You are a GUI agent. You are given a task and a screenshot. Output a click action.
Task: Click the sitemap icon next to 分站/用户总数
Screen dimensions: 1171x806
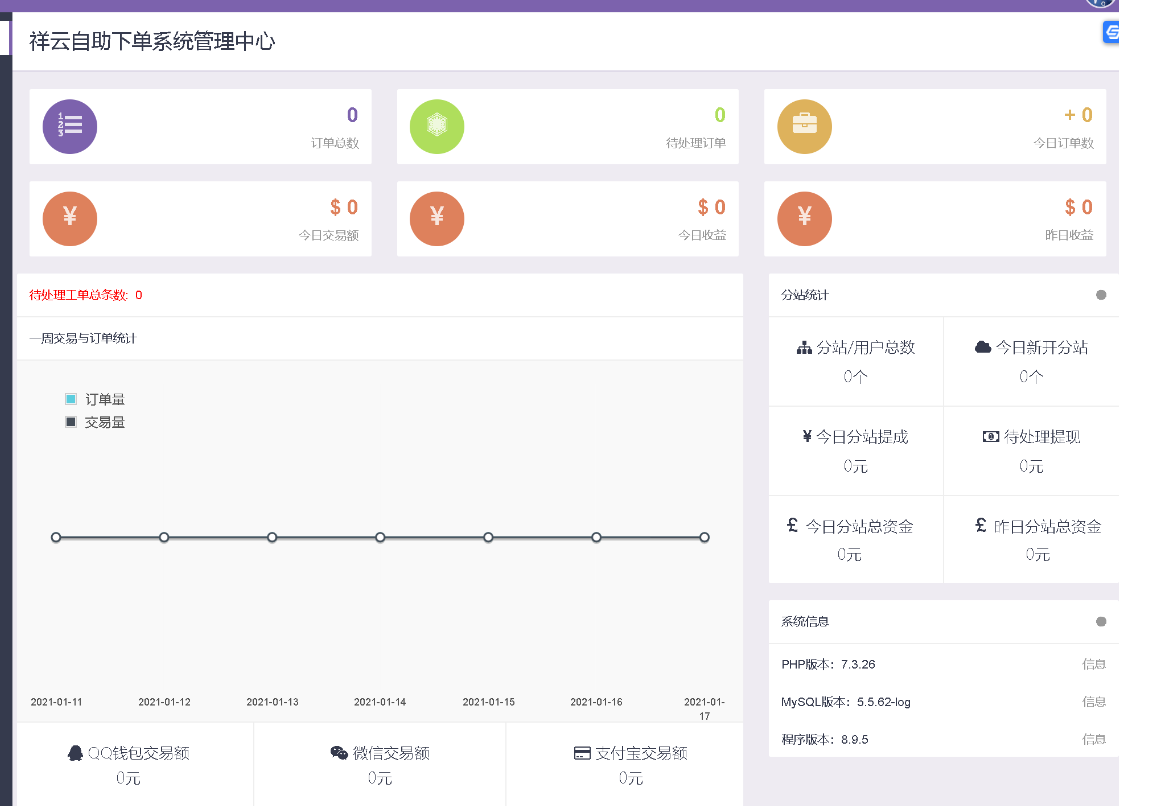(804, 347)
